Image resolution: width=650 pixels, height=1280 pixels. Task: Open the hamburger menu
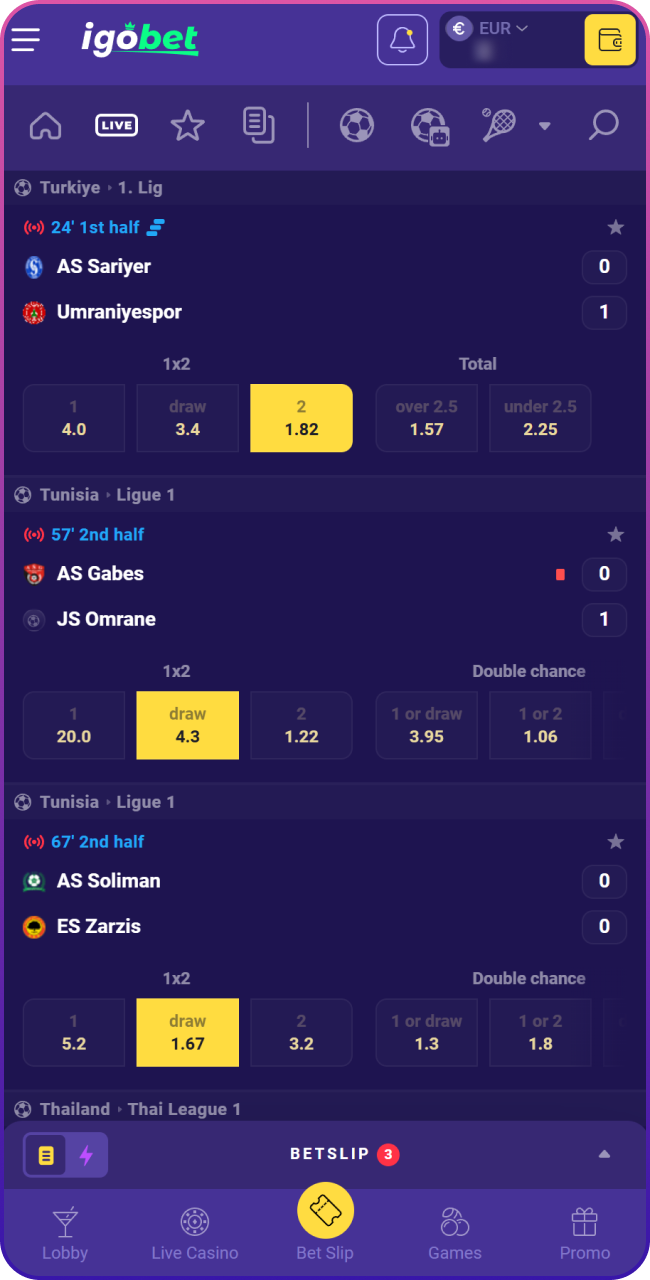(x=26, y=40)
